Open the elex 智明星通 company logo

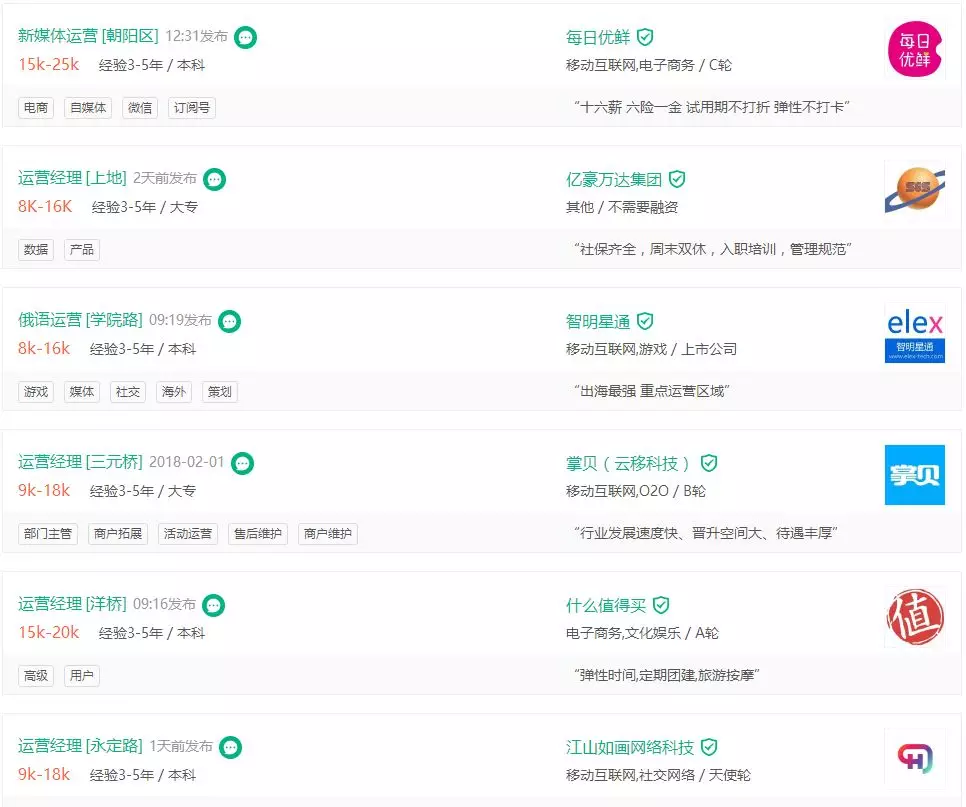pyautogui.click(x=915, y=333)
